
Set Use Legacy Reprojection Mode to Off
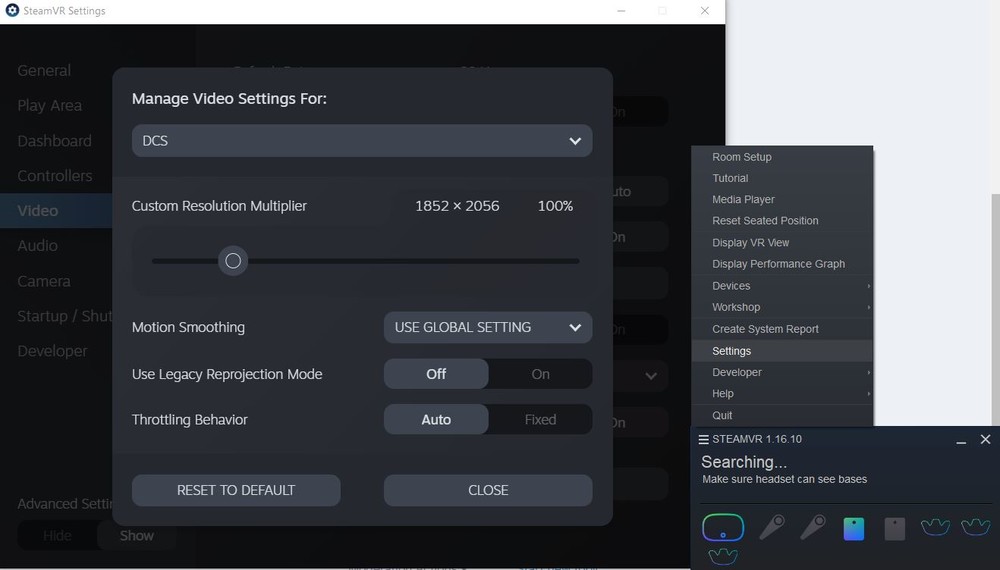click(436, 374)
